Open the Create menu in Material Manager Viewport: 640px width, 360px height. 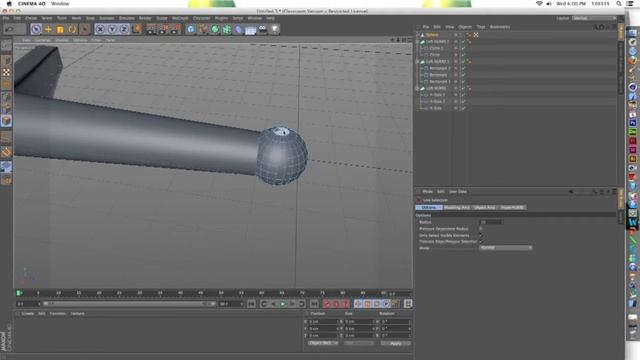tap(28, 314)
